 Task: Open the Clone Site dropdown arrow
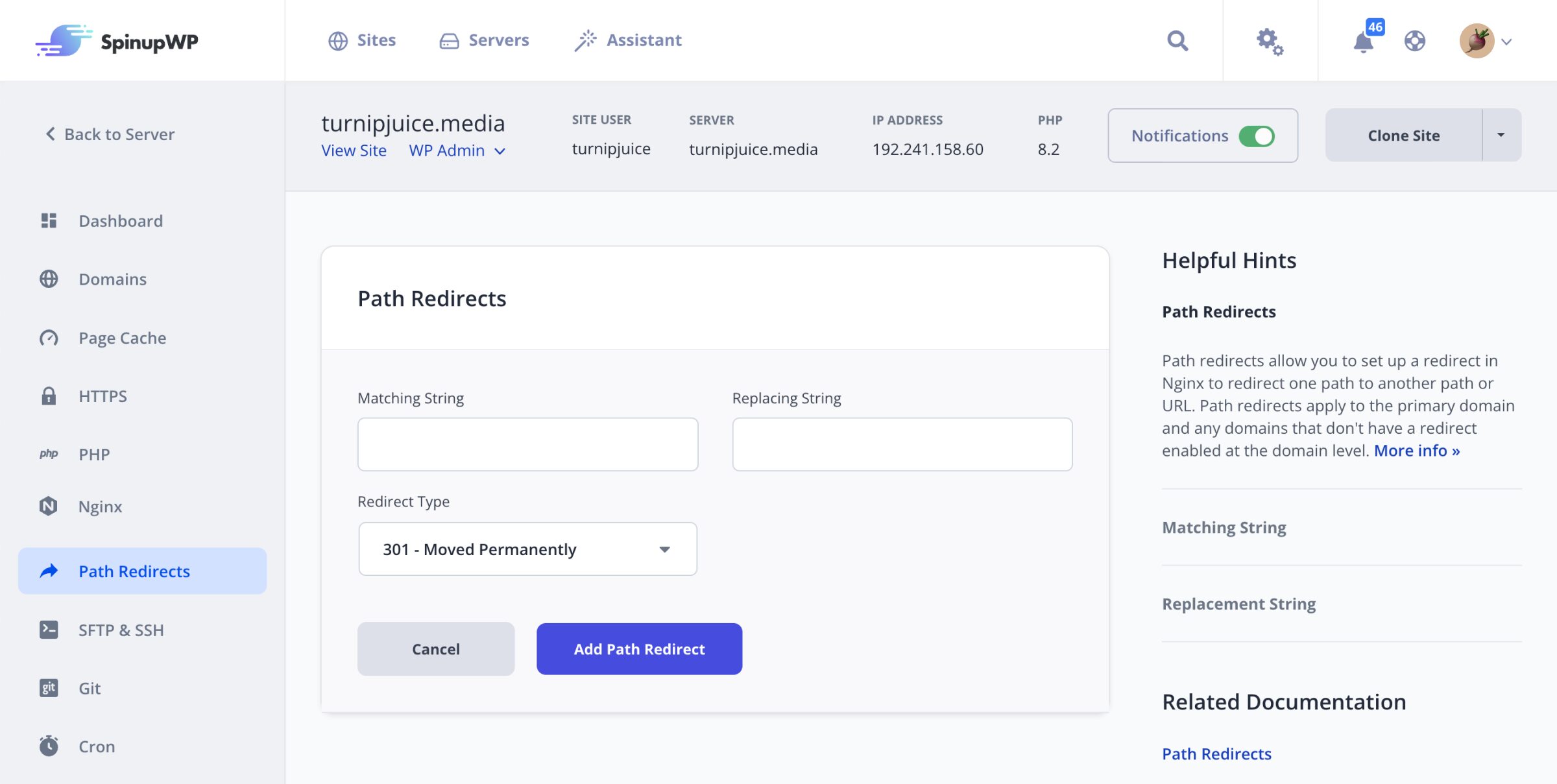[1501, 135]
